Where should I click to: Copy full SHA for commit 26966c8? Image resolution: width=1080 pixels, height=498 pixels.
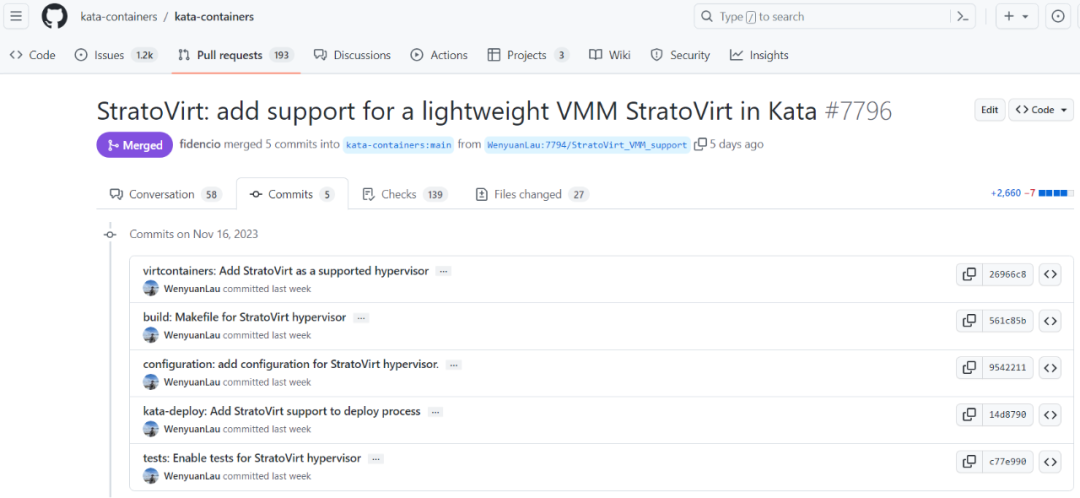968,274
